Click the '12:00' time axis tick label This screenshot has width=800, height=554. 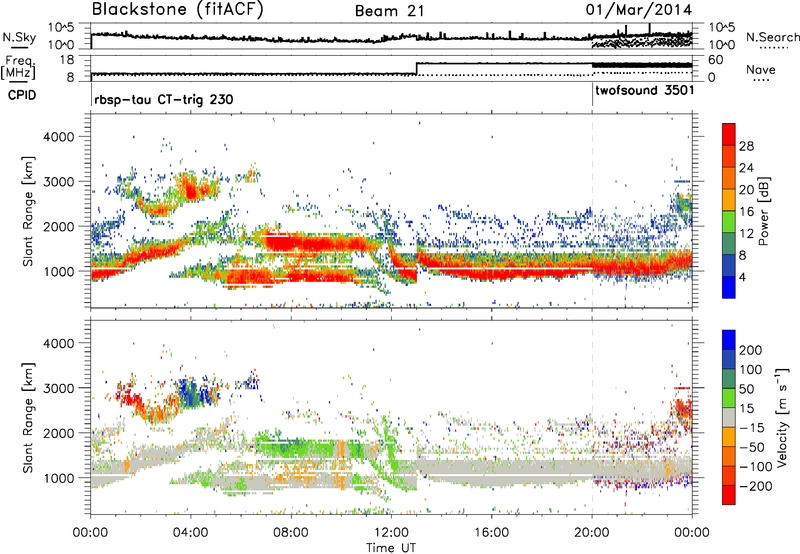click(x=391, y=532)
